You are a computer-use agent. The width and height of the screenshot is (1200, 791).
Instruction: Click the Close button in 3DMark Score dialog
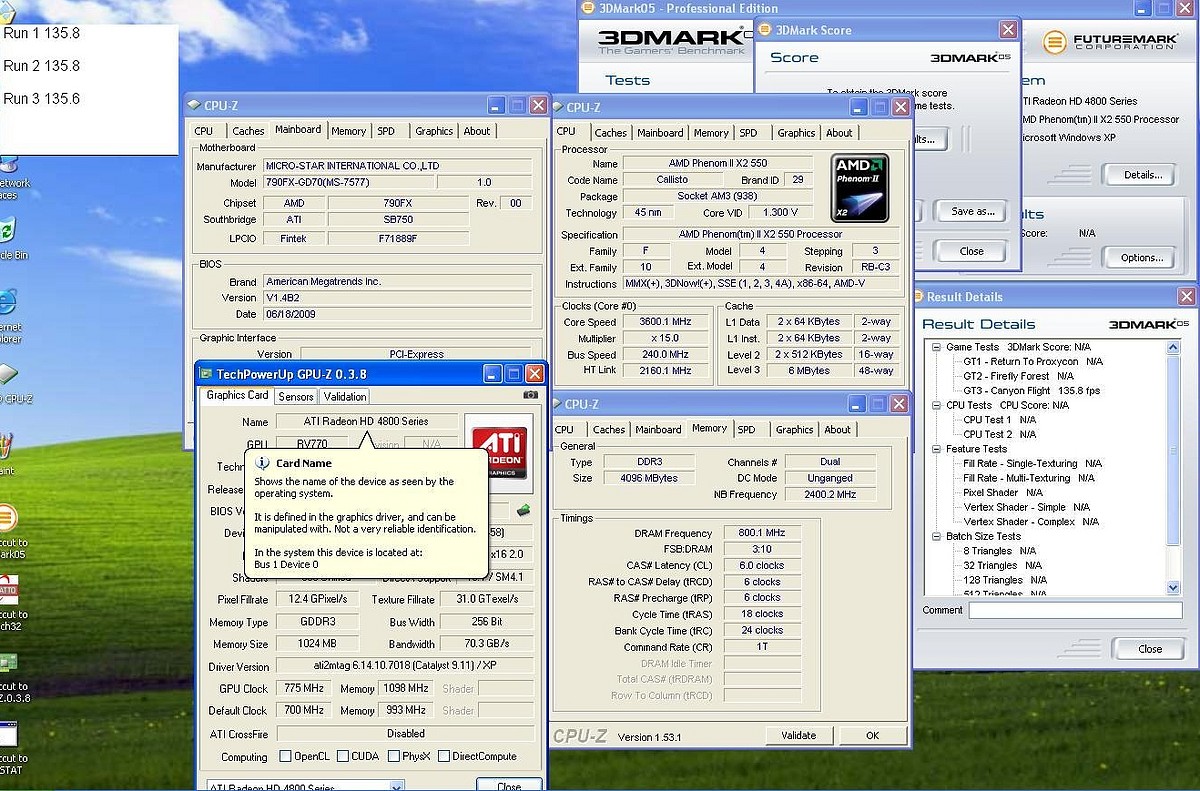972,251
